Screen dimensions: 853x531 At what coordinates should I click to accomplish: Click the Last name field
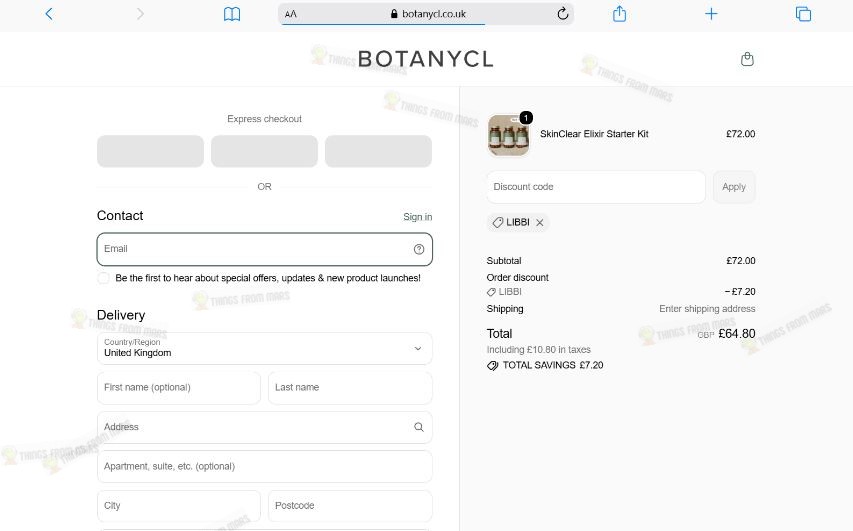coord(350,388)
